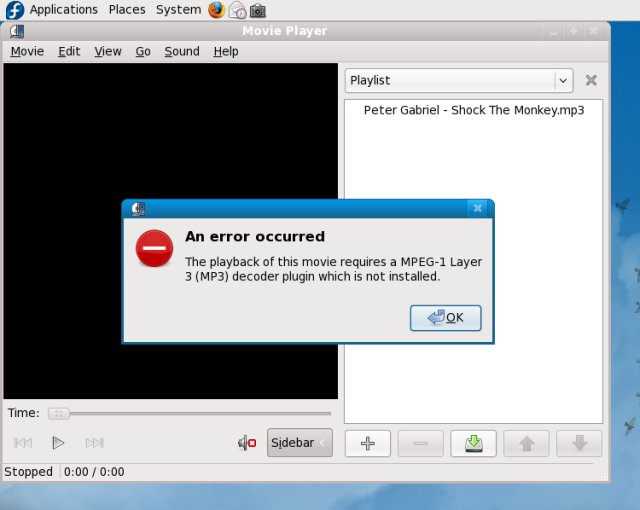Click the Time seek slider
The image size is (640, 510).
click(x=189, y=414)
